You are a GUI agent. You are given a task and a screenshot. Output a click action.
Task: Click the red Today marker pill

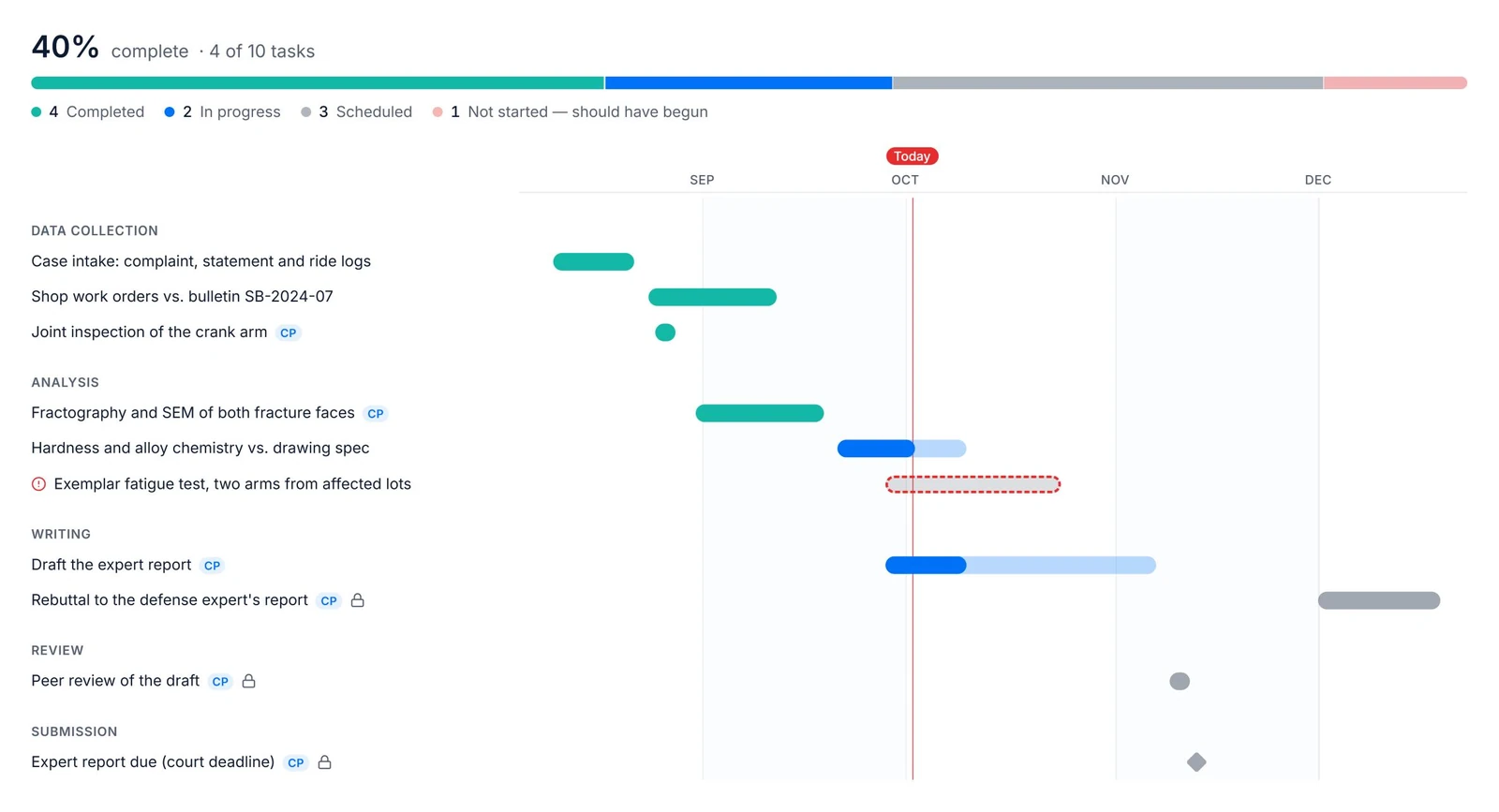click(x=912, y=156)
